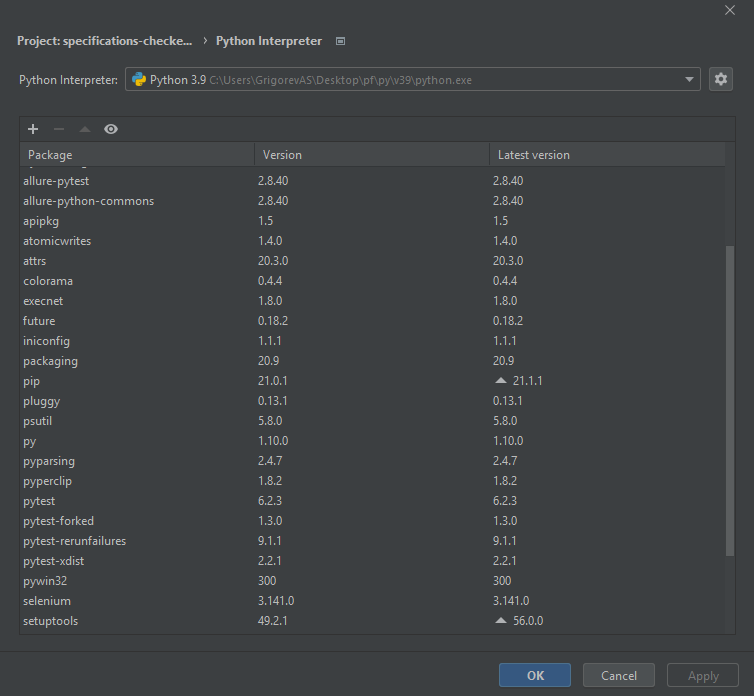
Task: Click selenium version 3.141.0 in Version column
Action: click(x=276, y=601)
